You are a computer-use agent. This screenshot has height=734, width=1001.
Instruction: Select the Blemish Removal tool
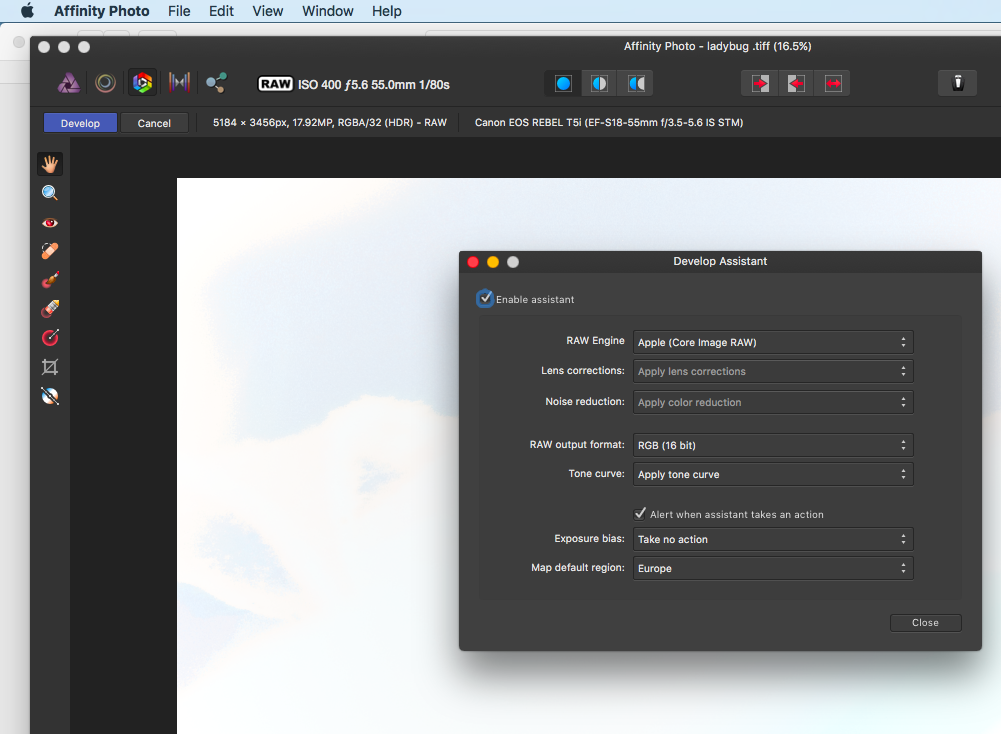(x=50, y=251)
